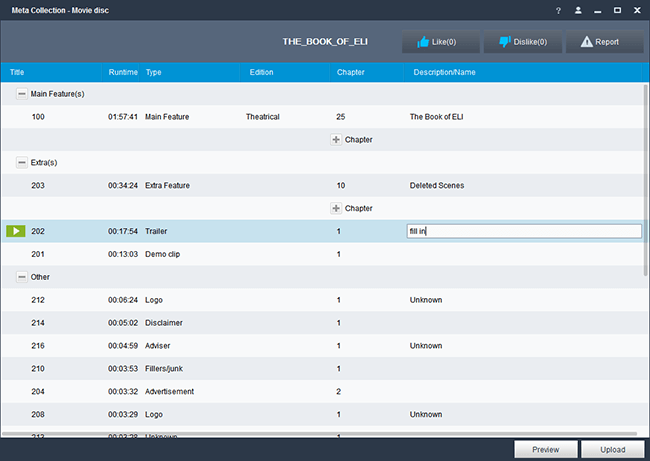Click 'Unknown' description in row 216
Screen dimensions: 650x461
pyautogui.click(x=426, y=346)
